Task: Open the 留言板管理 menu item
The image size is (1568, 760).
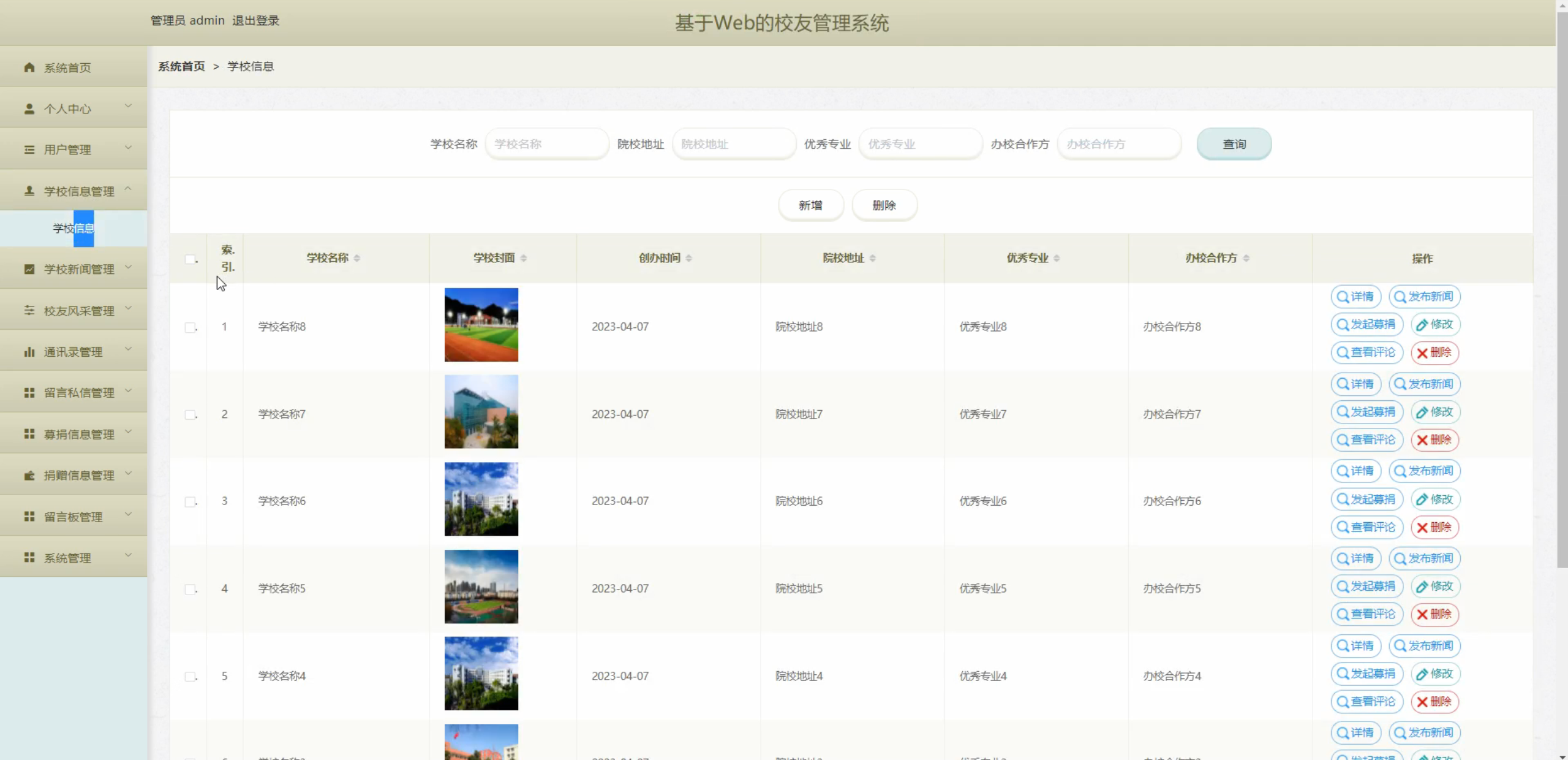Action: click(x=73, y=517)
